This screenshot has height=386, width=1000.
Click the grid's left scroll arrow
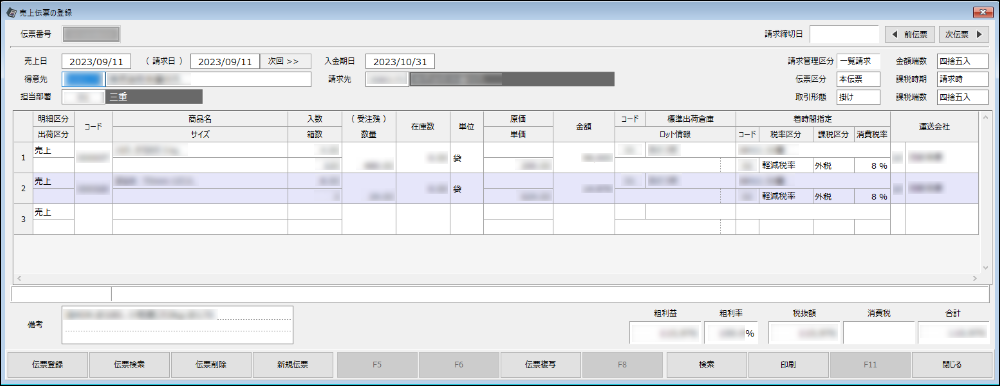tap(18, 279)
